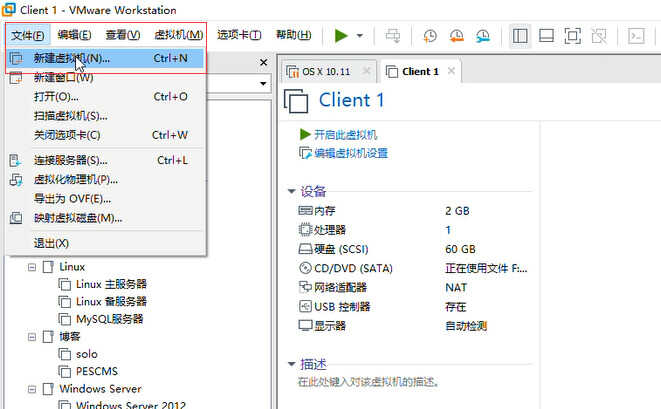This screenshot has height=409, width=661.
Task: Collapse the 描述 section
Action: [x=291, y=364]
